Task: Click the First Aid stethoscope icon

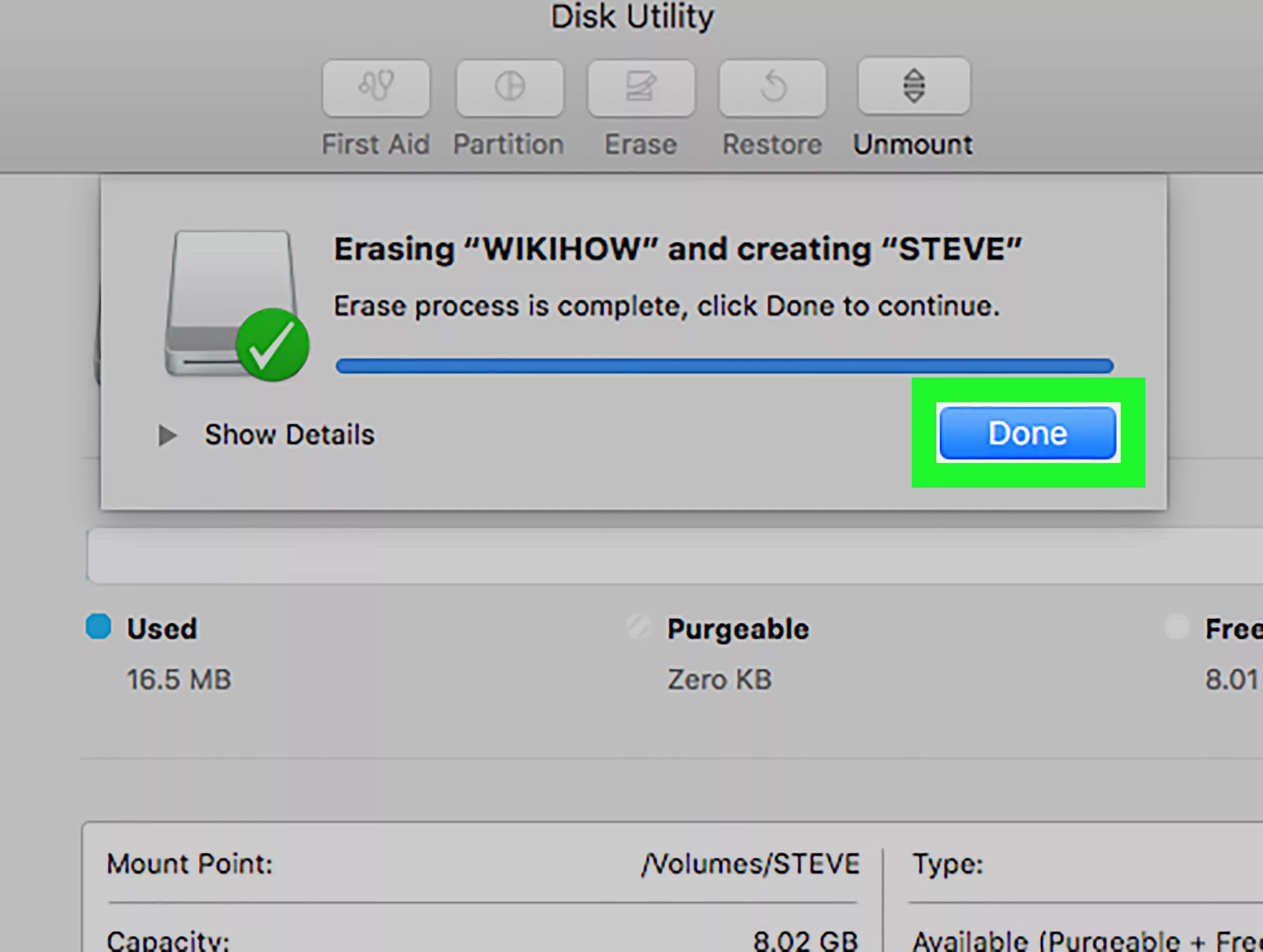Action: click(x=376, y=88)
